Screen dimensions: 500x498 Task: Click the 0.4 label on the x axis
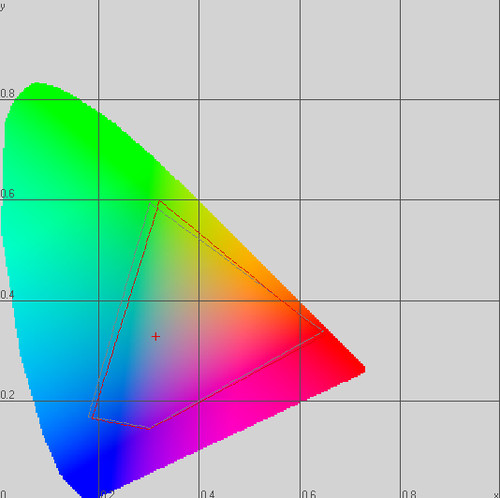(208, 494)
